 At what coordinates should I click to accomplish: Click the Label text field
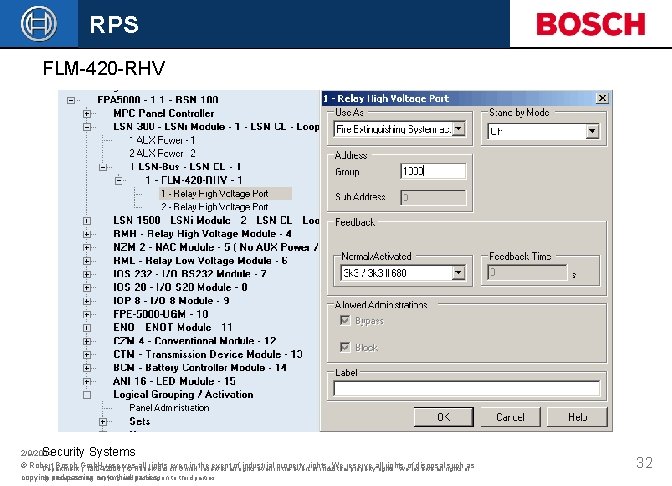[467, 388]
